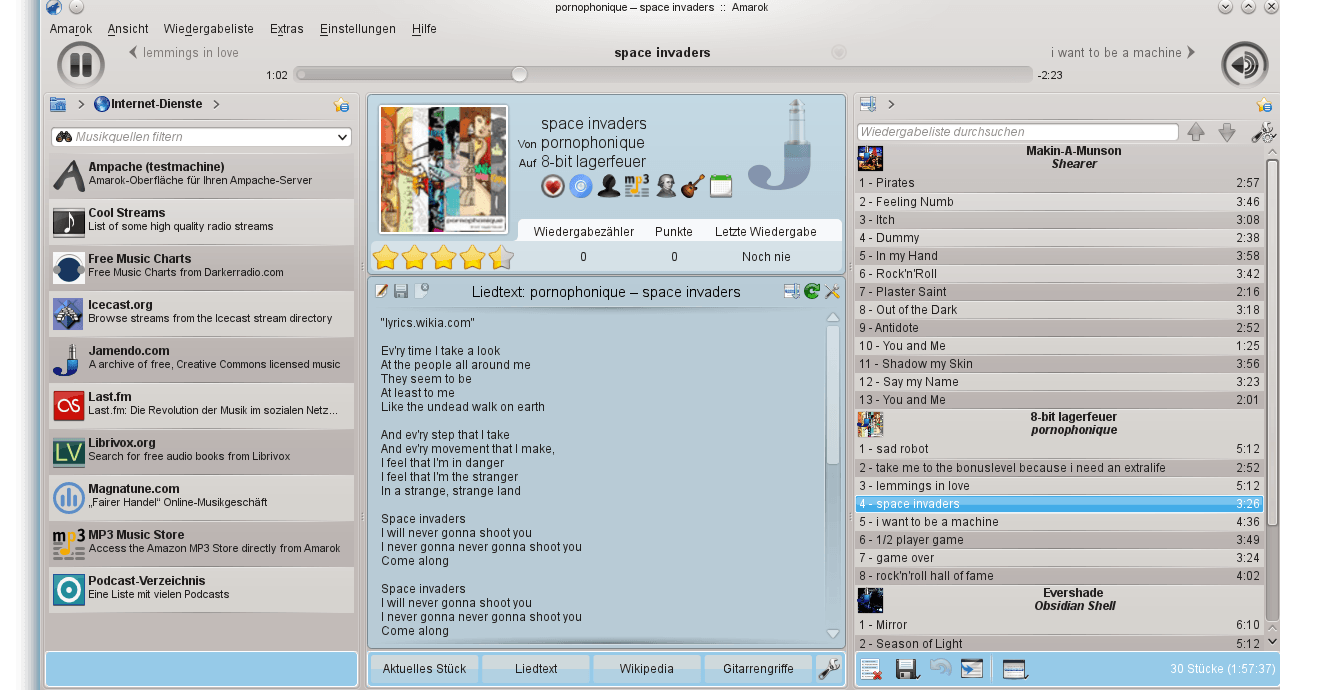Open the Hilfe menu
This screenshot has width=1326, height=690.
(x=424, y=29)
